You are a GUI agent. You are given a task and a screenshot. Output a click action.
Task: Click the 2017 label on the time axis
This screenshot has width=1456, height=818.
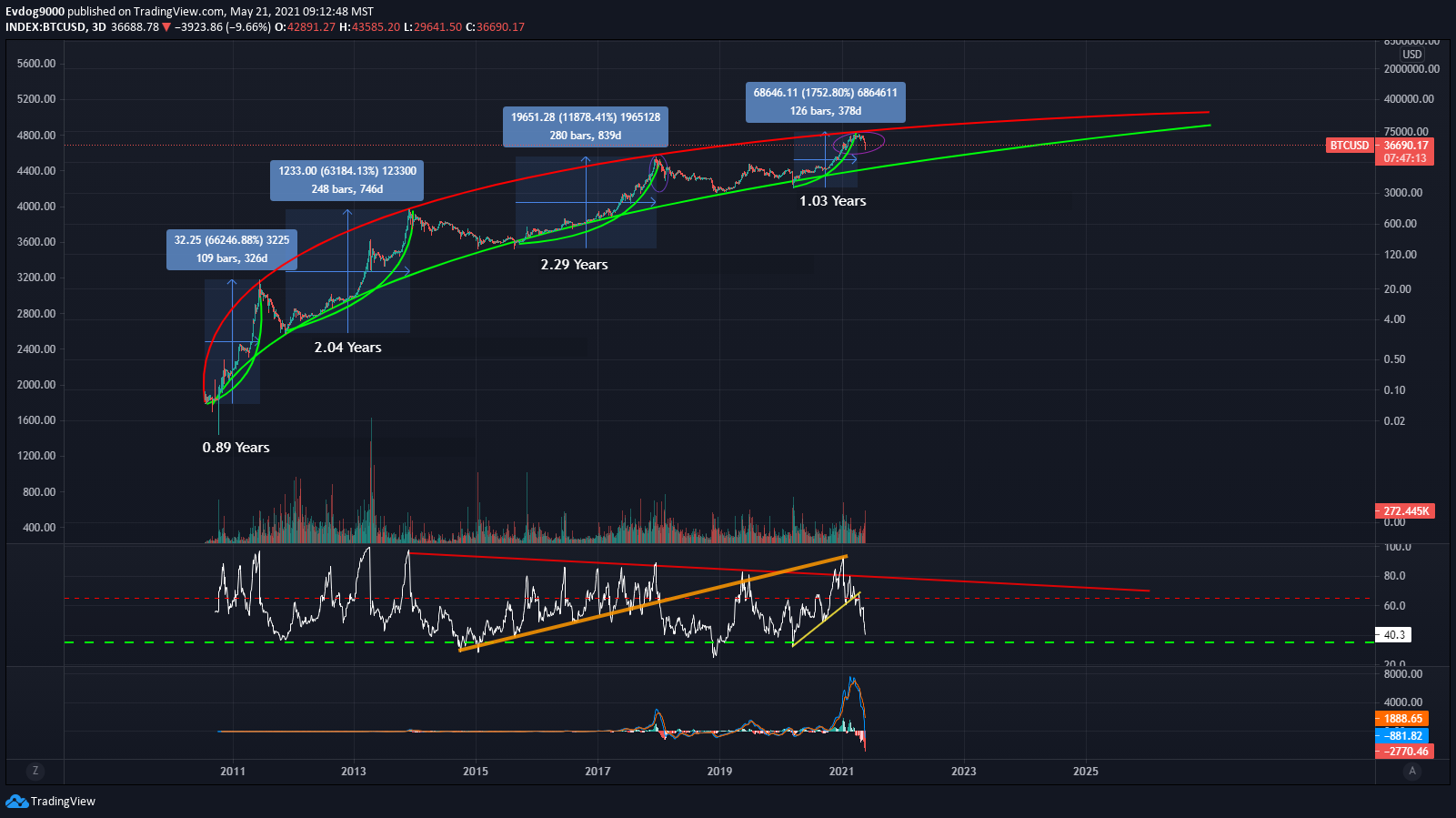pos(597,772)
